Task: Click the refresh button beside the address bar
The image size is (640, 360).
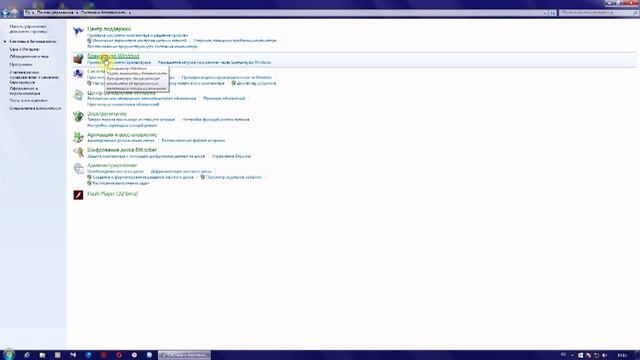Action: click(552, 13)
